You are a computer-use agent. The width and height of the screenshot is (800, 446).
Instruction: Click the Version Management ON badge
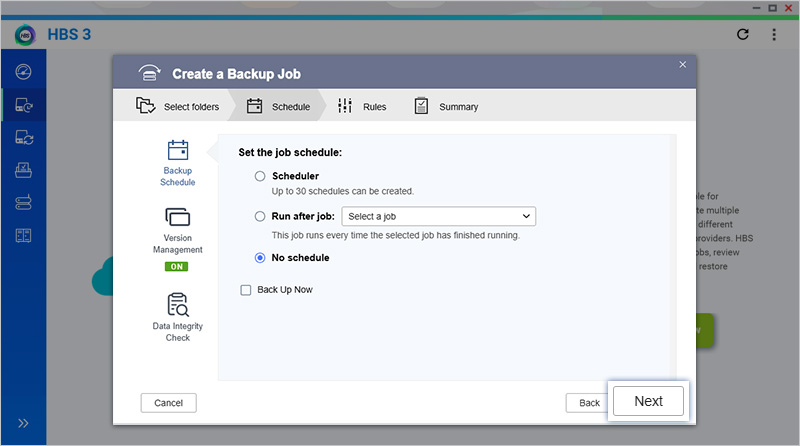tap(177, 266)
